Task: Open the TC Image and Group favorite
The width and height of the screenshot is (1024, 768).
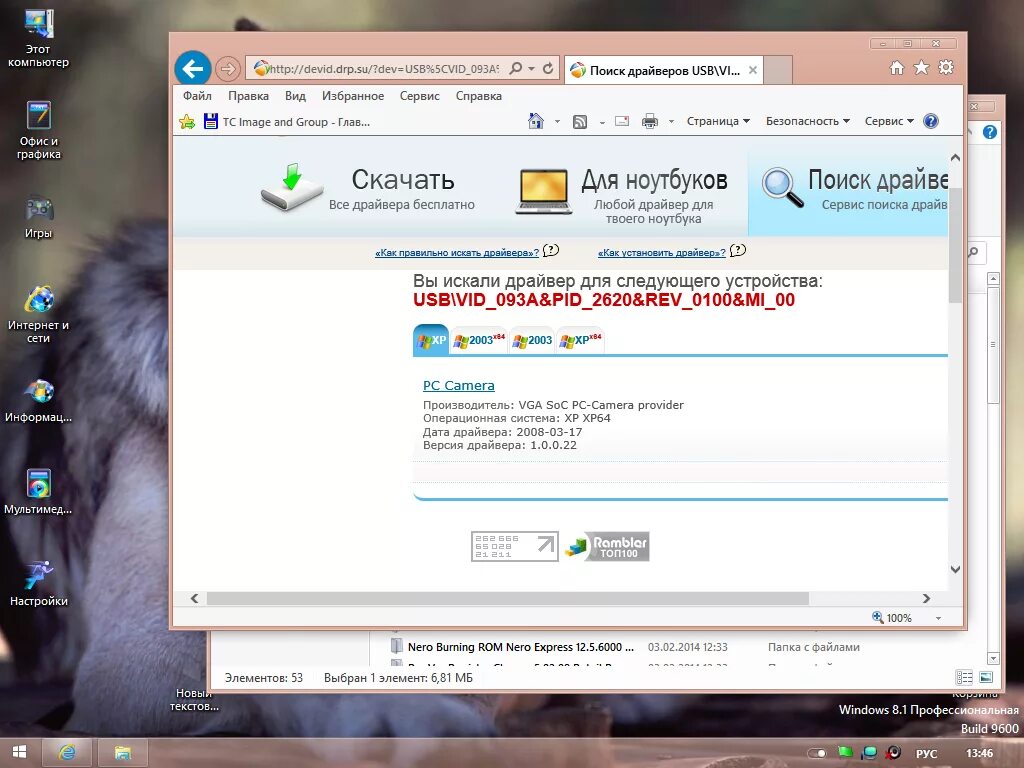Action: pyautogui.click(x=287, y=121)
